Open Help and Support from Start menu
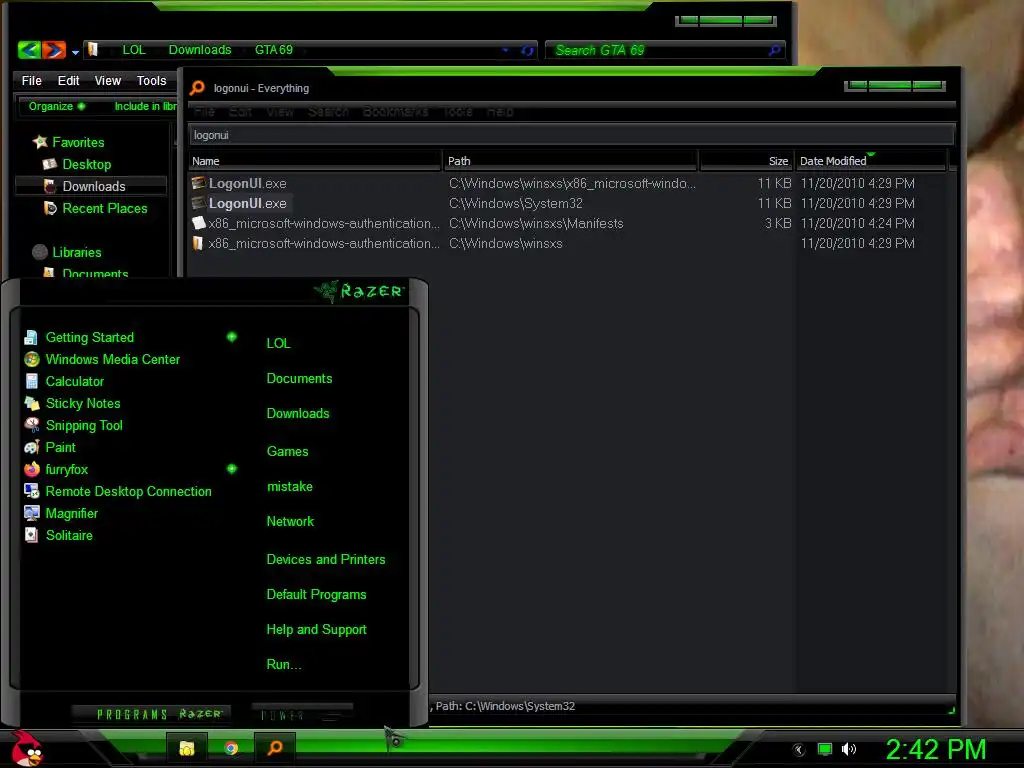 [316, 630]
